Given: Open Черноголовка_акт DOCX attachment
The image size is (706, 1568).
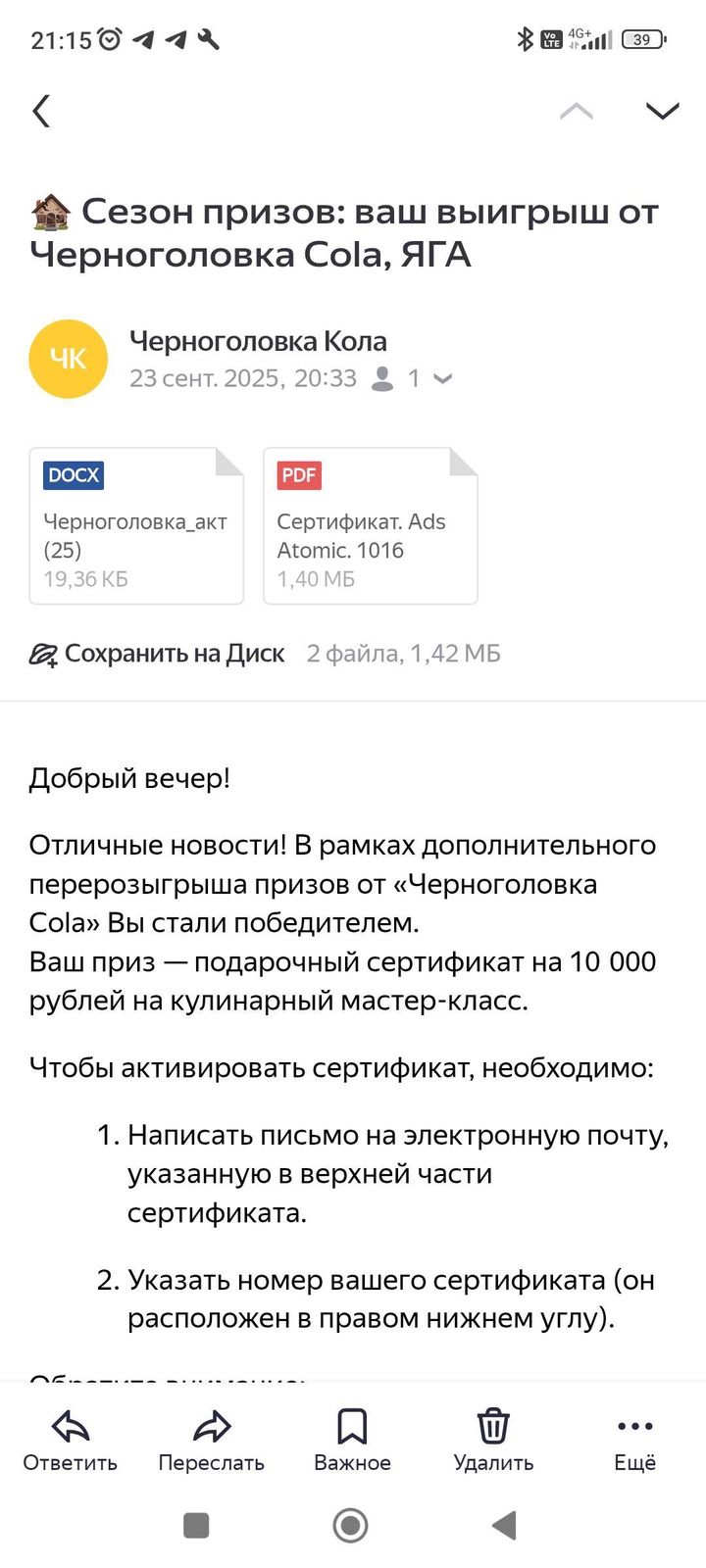Looking at the screenshot, I should point(136,526).
